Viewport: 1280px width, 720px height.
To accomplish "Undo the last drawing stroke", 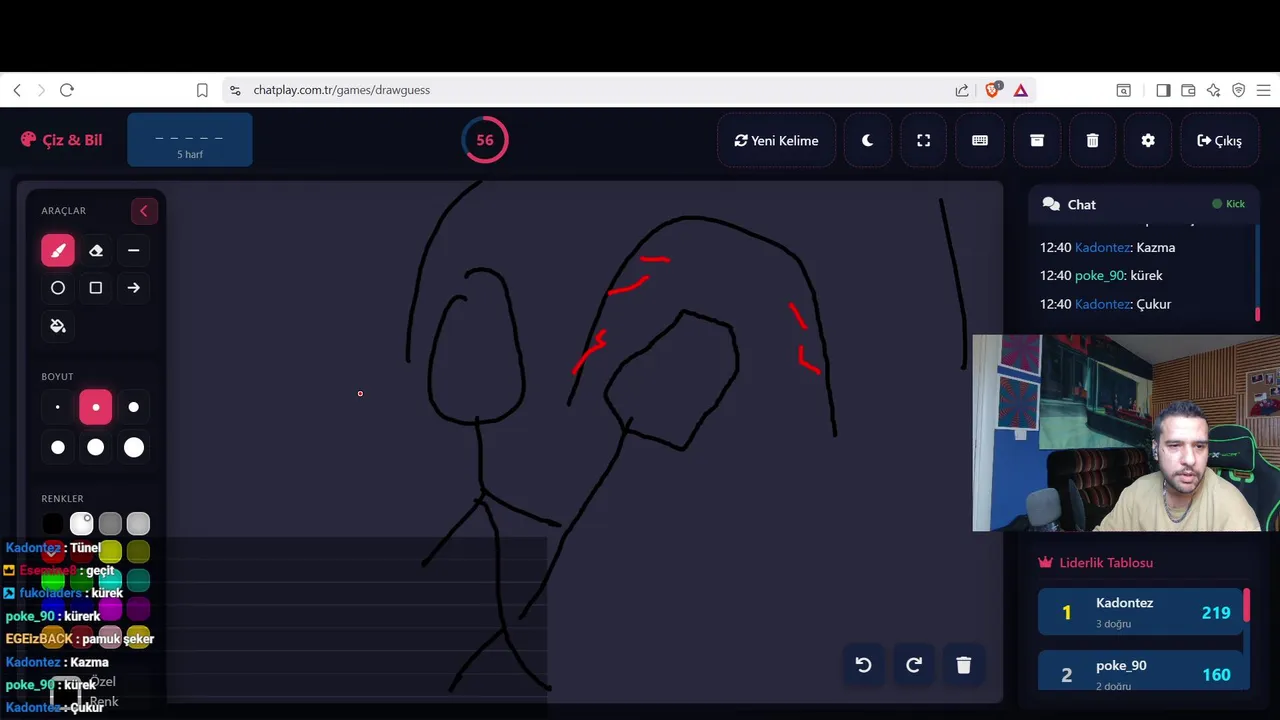I will point(863,665).
